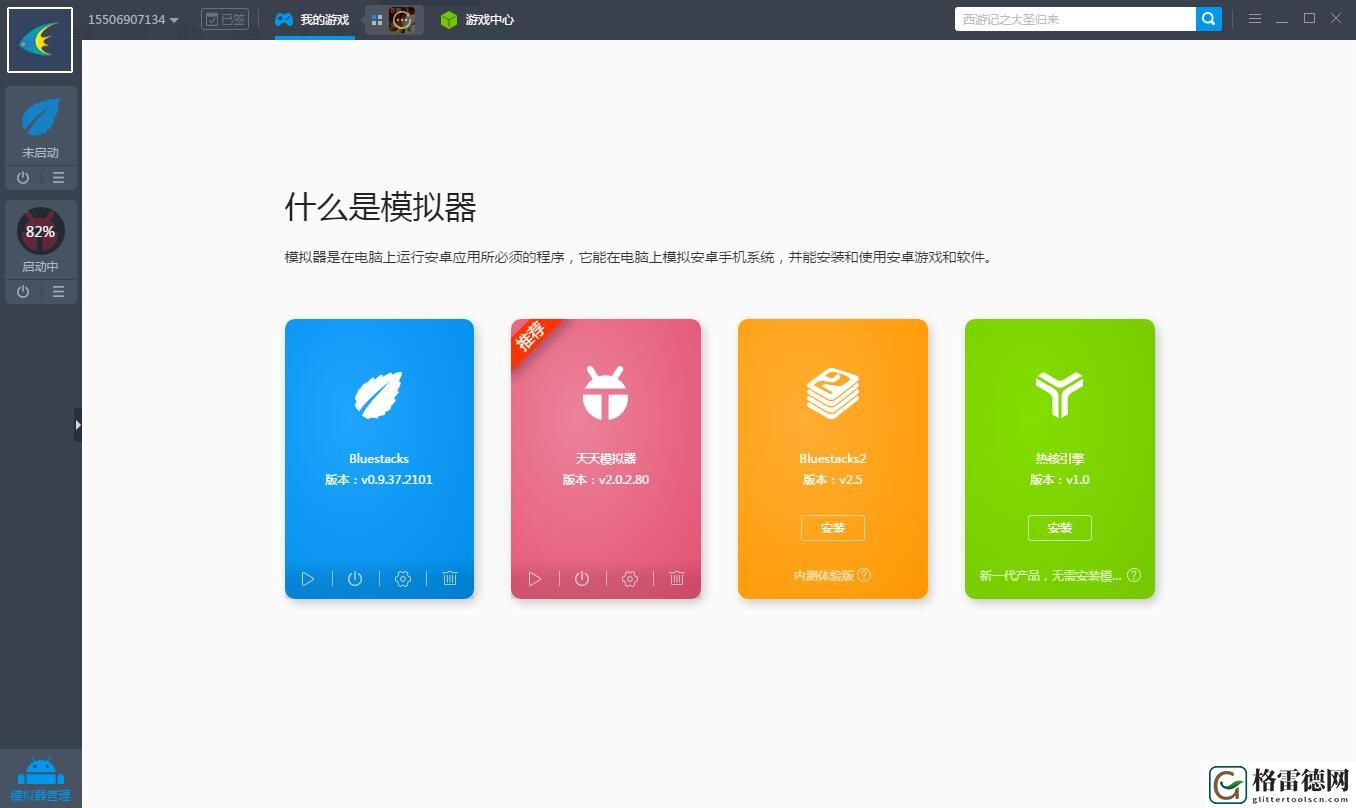Open menu of the 未启动 sidebar emulator
This screenshot has width=1356, height=808.
click(x=59, y=178)
